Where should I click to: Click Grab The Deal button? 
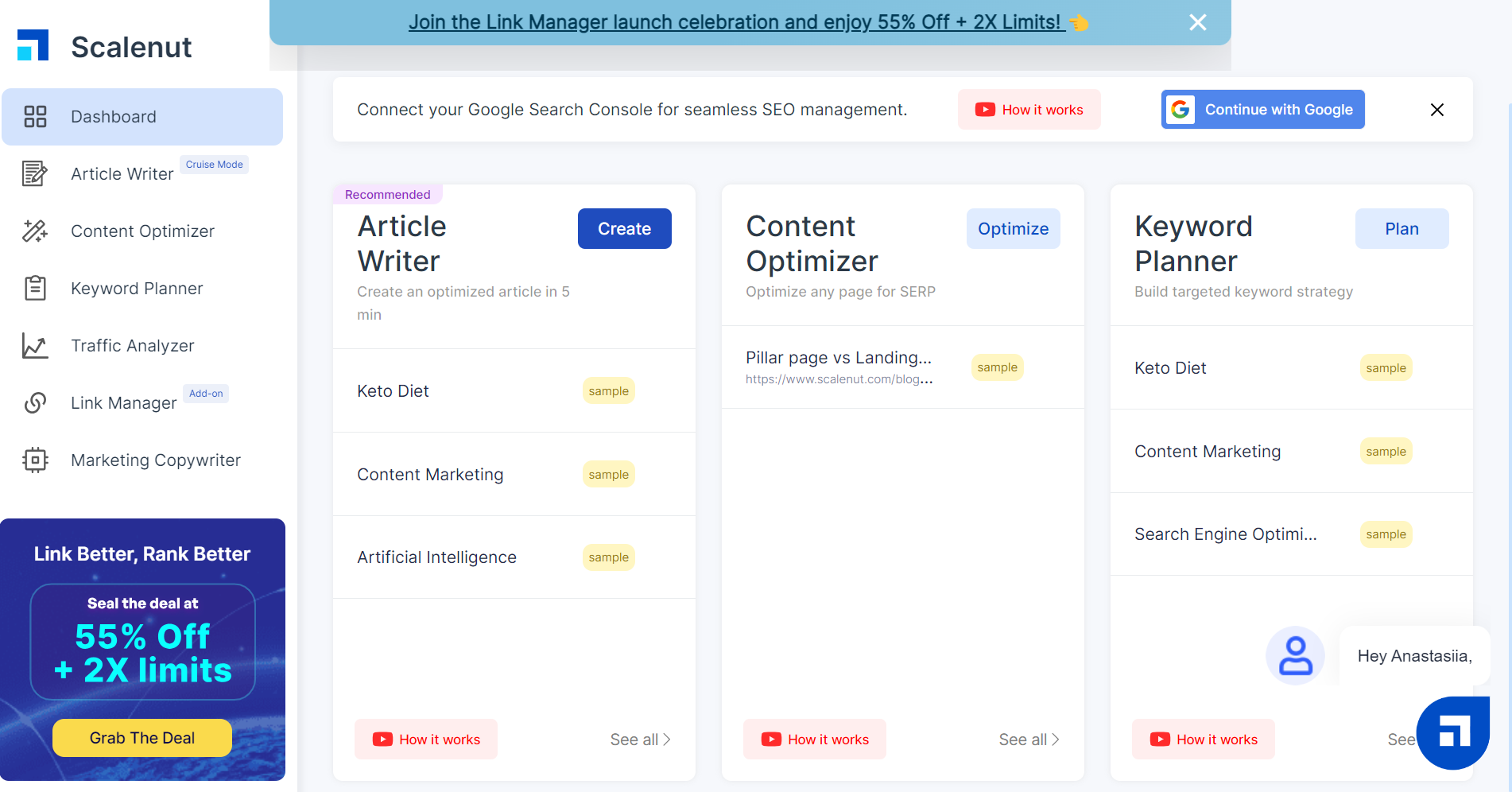[142, 738]
